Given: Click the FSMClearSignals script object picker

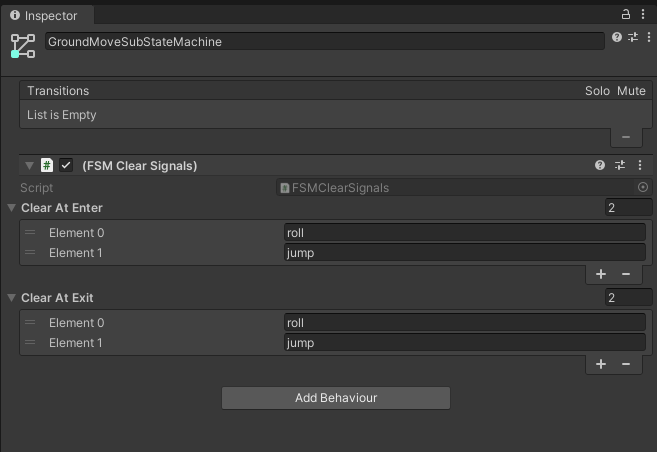Looking at the screenshot, I should 643,187.
